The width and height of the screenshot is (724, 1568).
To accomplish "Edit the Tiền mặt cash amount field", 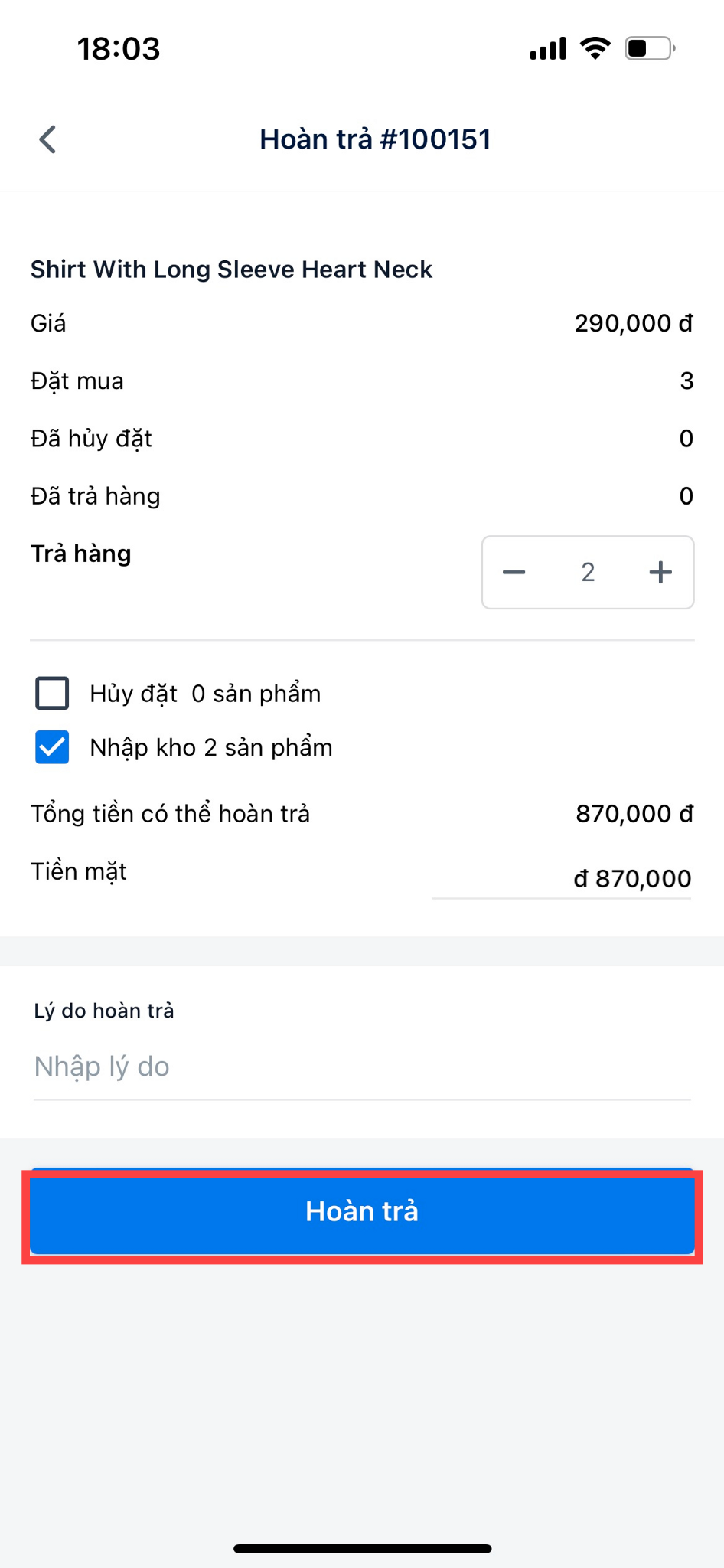I will pyautogui.click(x=562, y=878).
